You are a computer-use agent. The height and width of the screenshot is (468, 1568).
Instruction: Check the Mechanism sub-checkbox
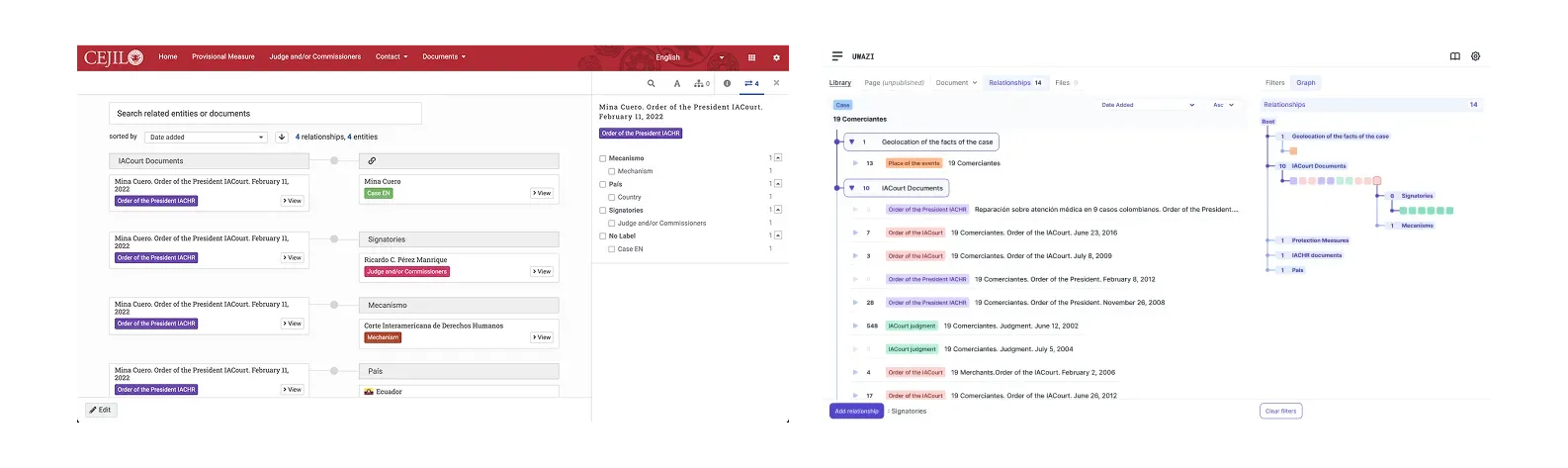(x=612, y=171)
